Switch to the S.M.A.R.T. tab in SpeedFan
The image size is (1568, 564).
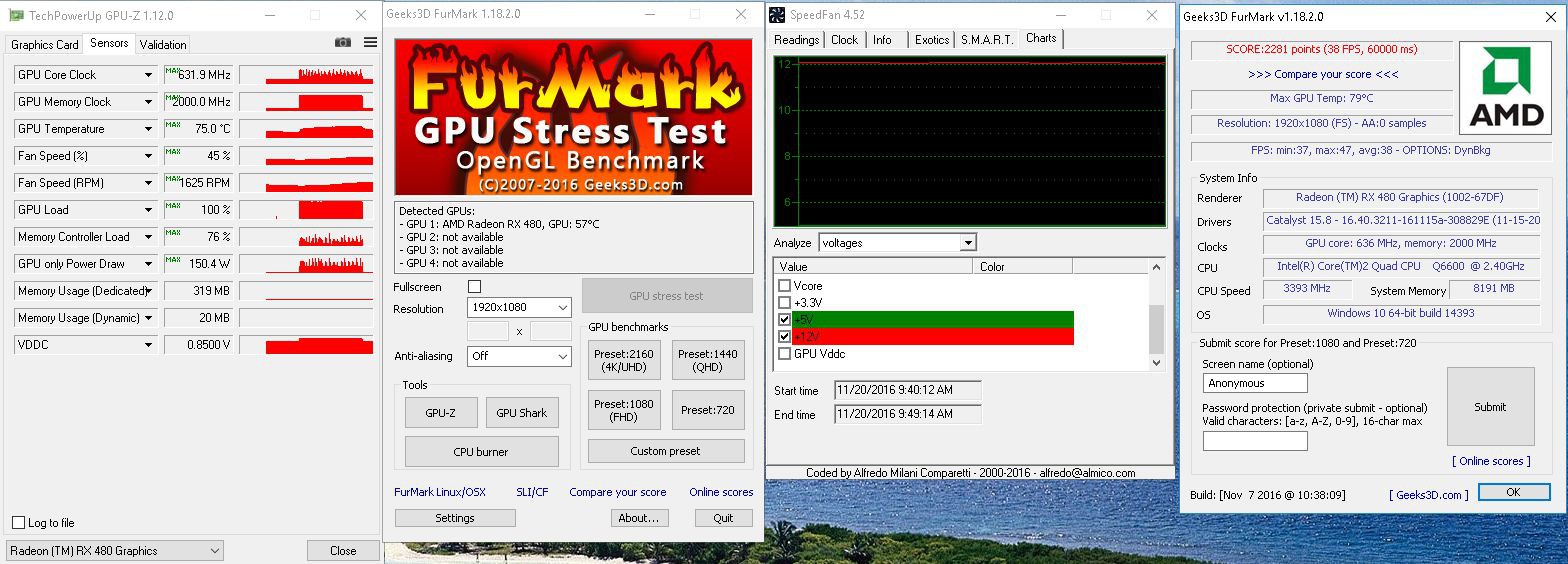[987, 40]
